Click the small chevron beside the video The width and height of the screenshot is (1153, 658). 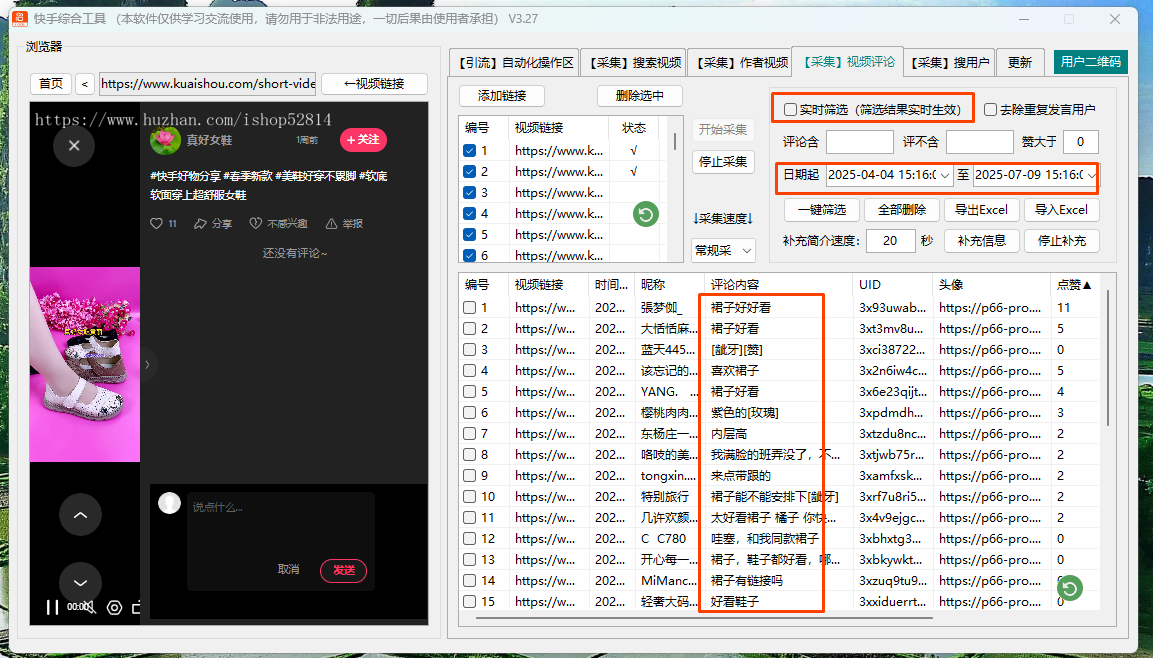(147, 364)
